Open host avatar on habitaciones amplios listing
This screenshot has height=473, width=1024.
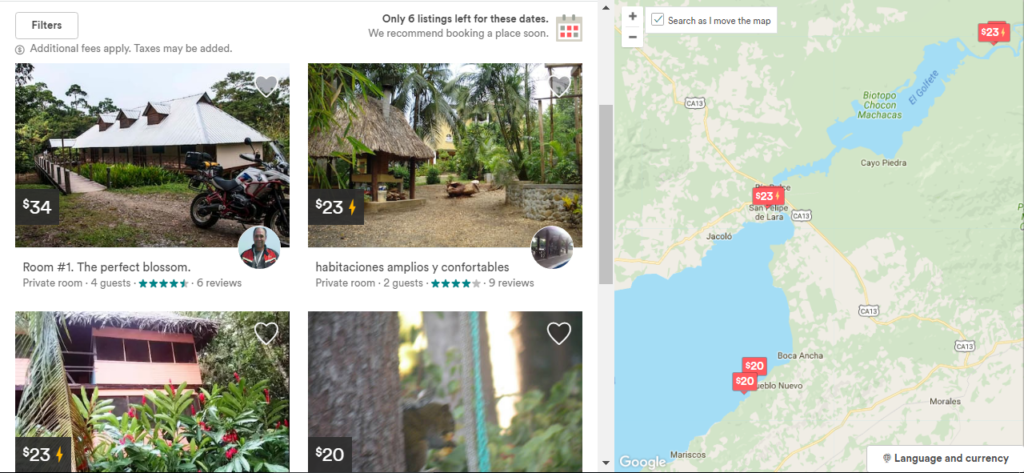point(552,248)
